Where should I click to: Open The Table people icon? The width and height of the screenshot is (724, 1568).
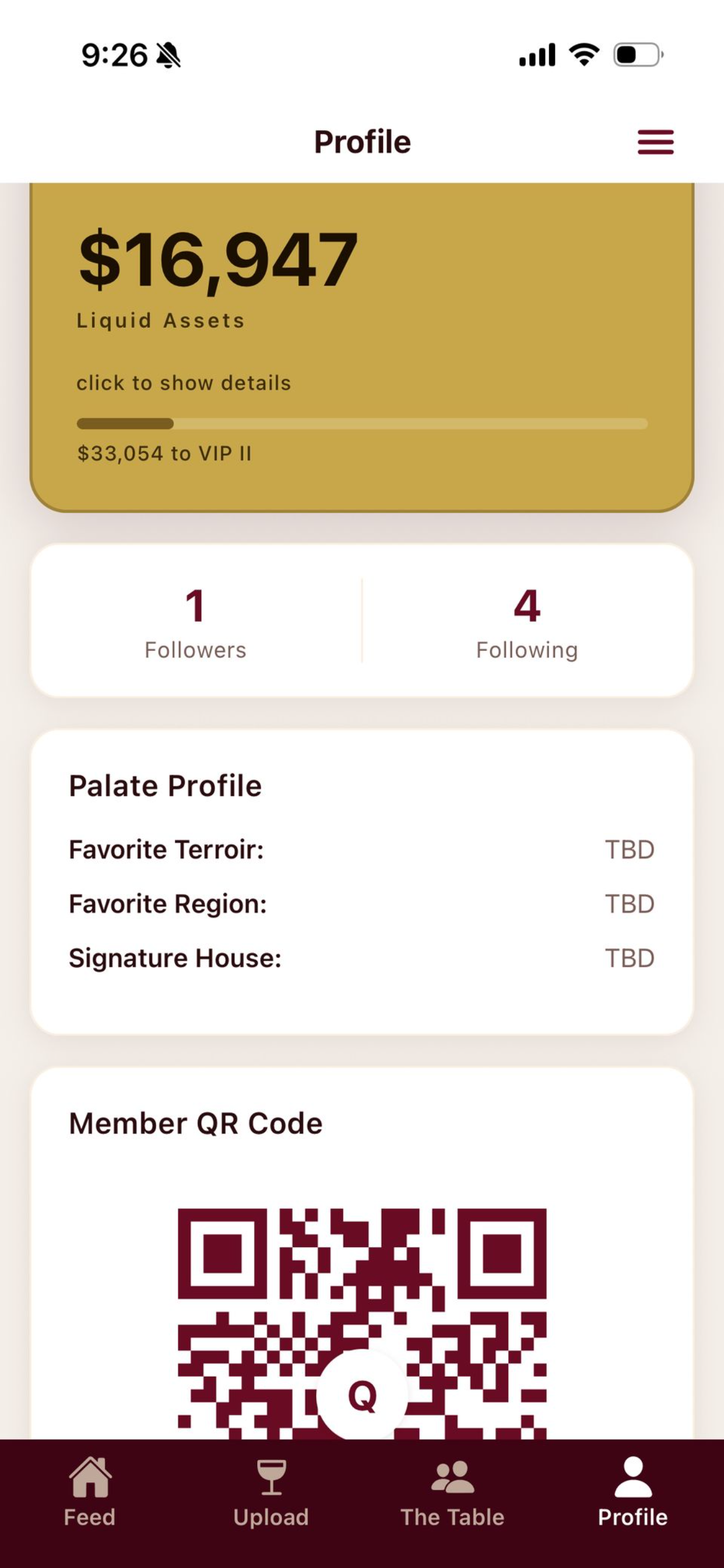click(452, 1476)
